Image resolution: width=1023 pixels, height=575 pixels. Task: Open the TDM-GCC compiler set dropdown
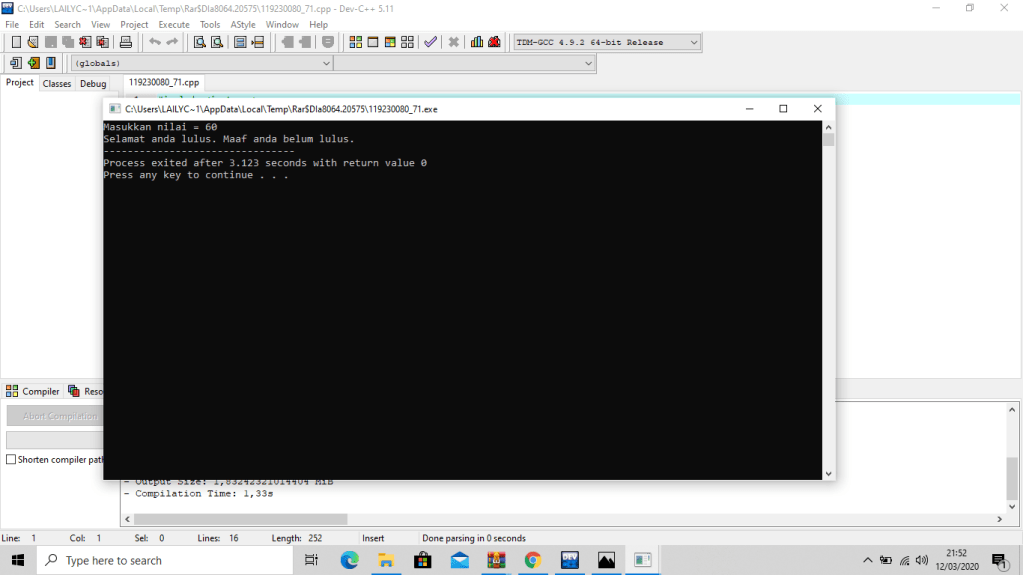(x=606, y=42)
